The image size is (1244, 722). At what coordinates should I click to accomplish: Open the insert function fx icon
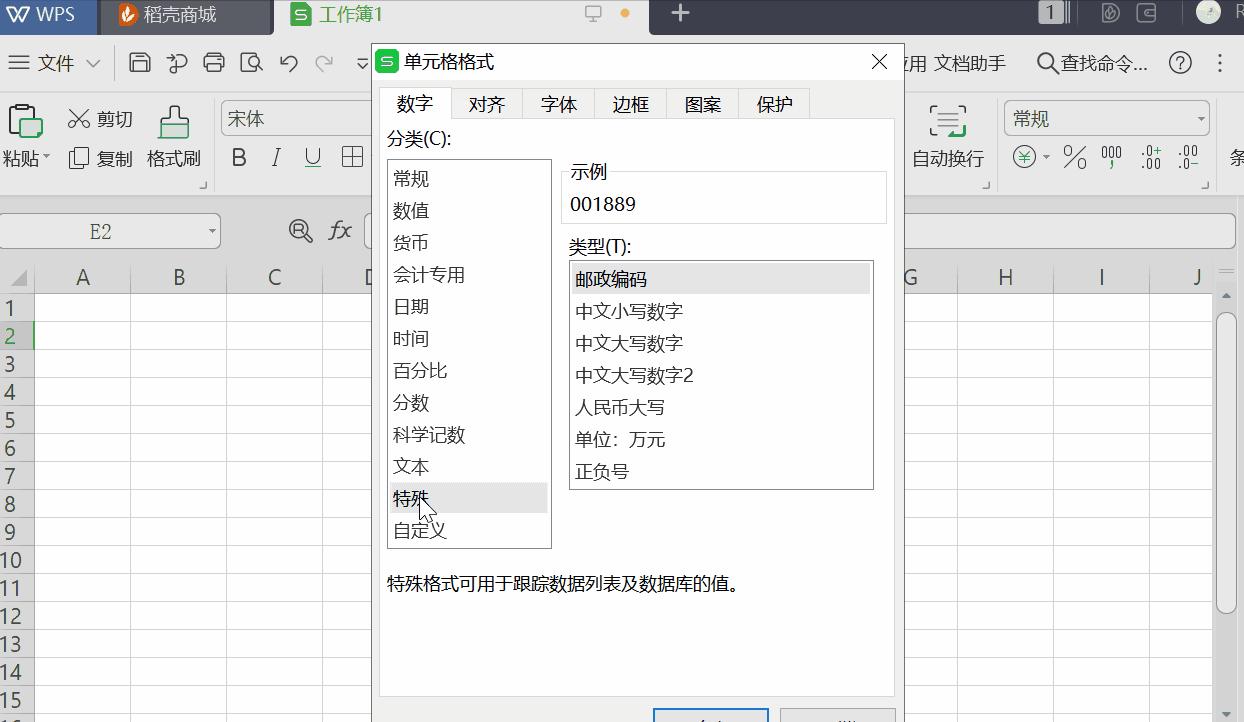coord(340,231)
